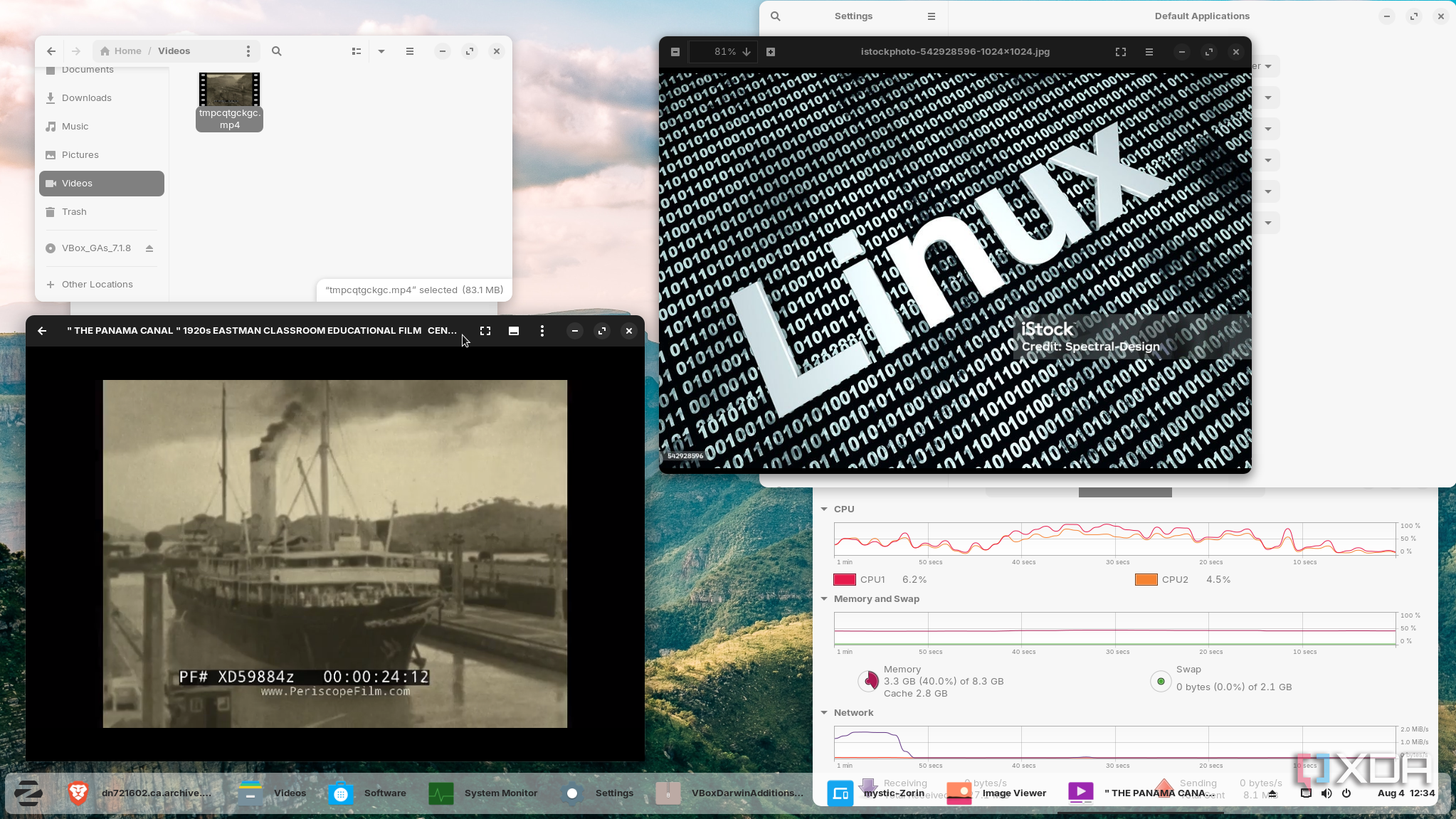
Task: Open Settings search icon
Action: tap(776, 16)
